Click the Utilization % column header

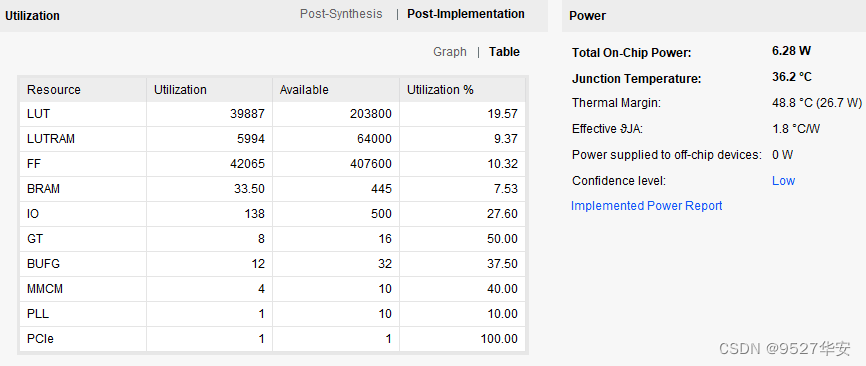(462, 89)
